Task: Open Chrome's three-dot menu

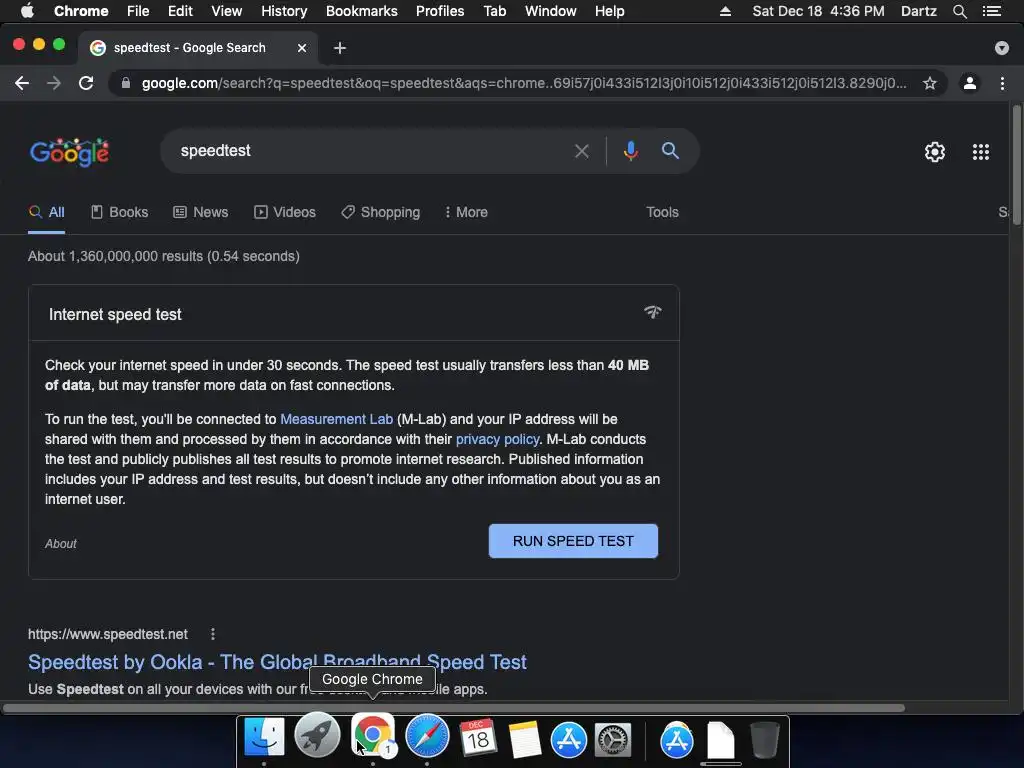Action: point(1002,83)
